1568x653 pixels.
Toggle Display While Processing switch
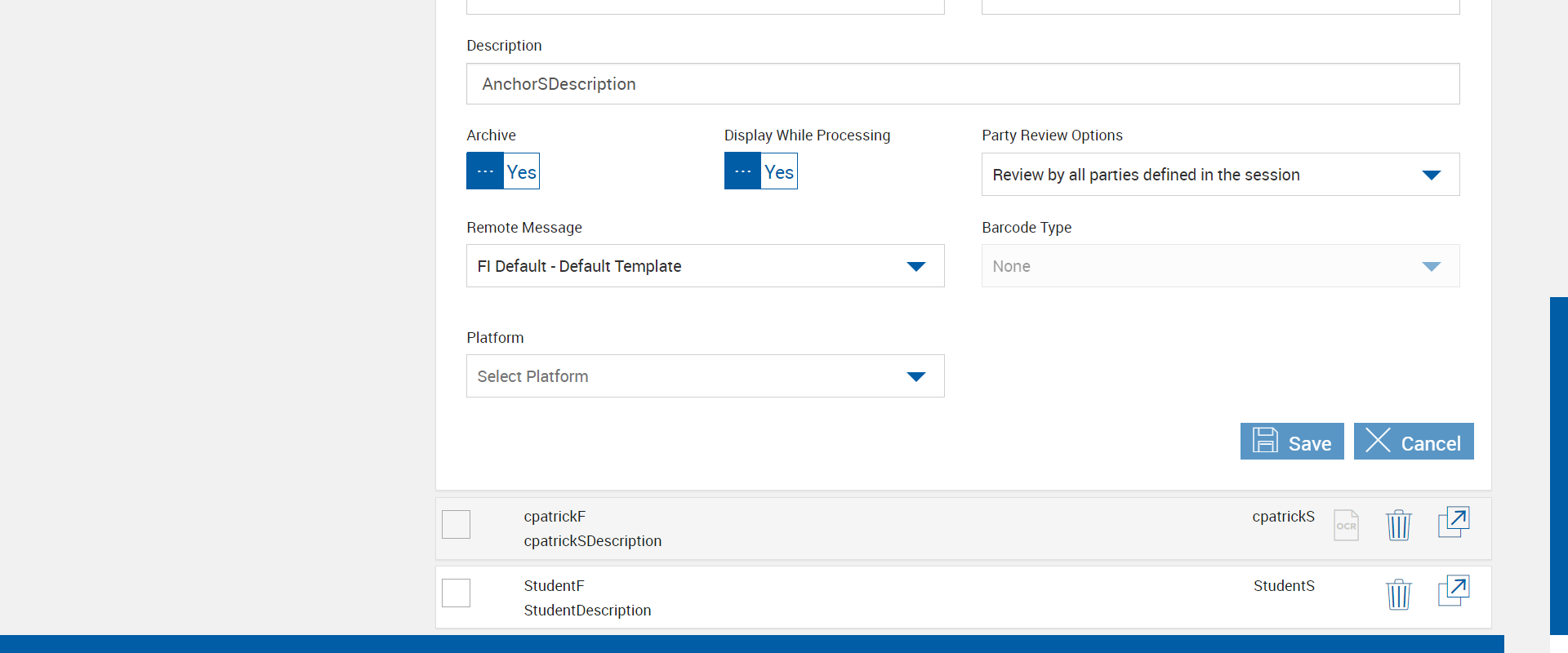pos(760,171)
